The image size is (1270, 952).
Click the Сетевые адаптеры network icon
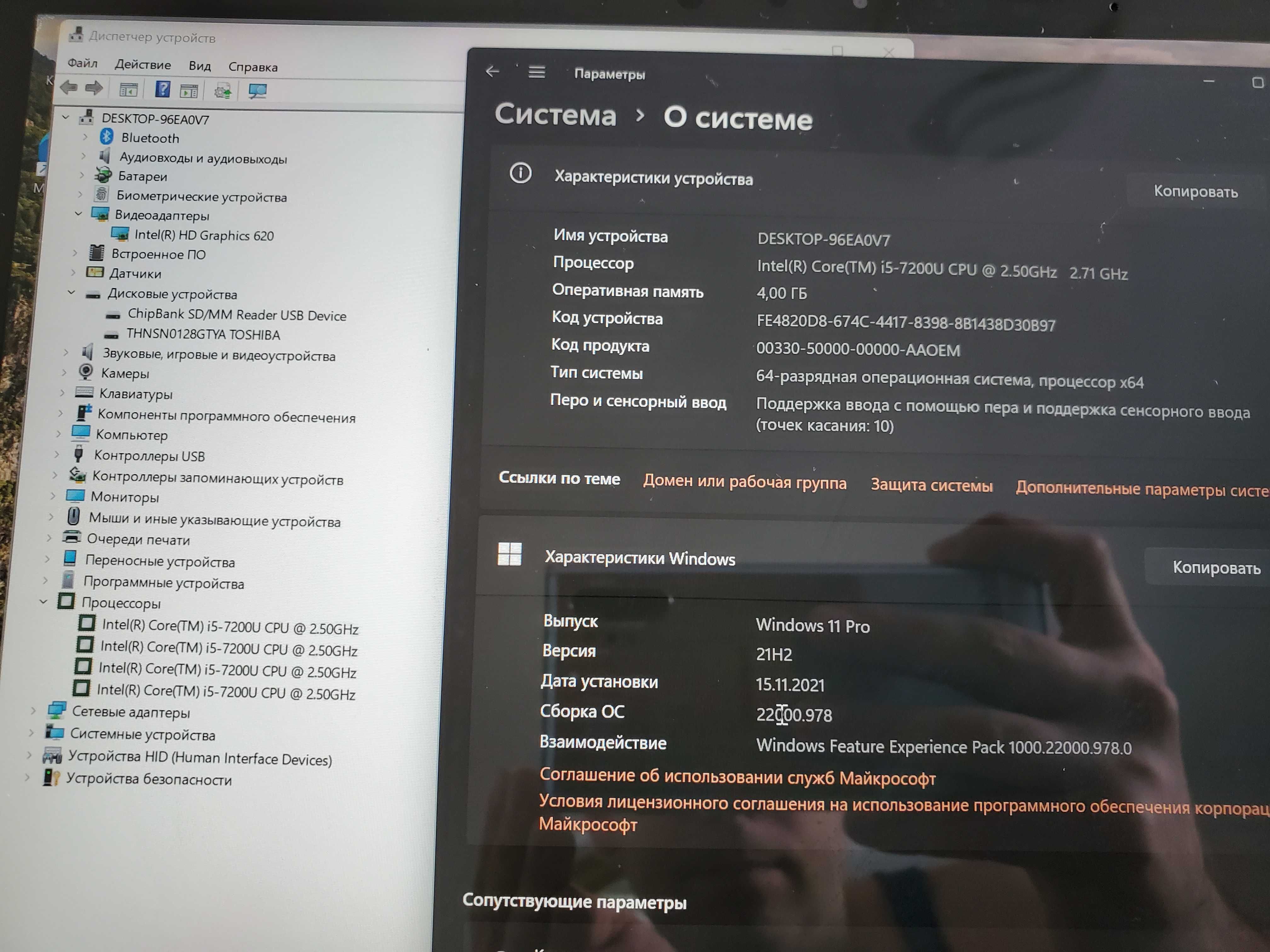coord(56,711)
